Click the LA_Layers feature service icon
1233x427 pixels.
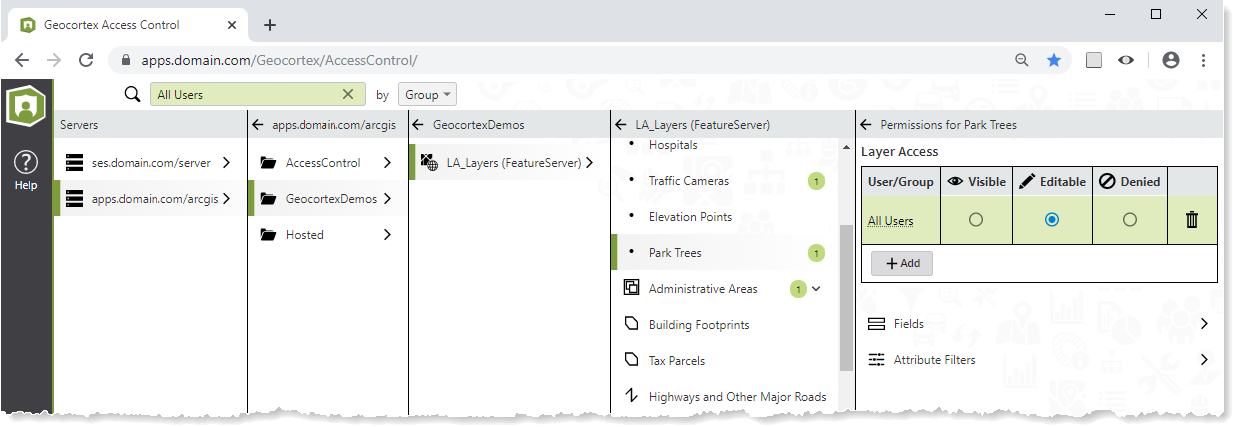(429, 162)
